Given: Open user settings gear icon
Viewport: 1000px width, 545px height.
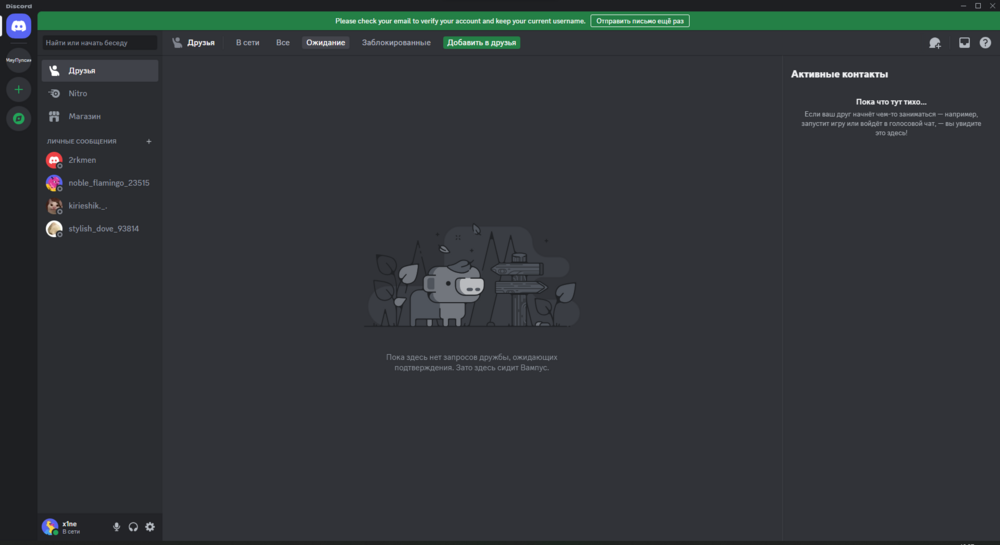Looking at the screenshot, I should (150, 527).
